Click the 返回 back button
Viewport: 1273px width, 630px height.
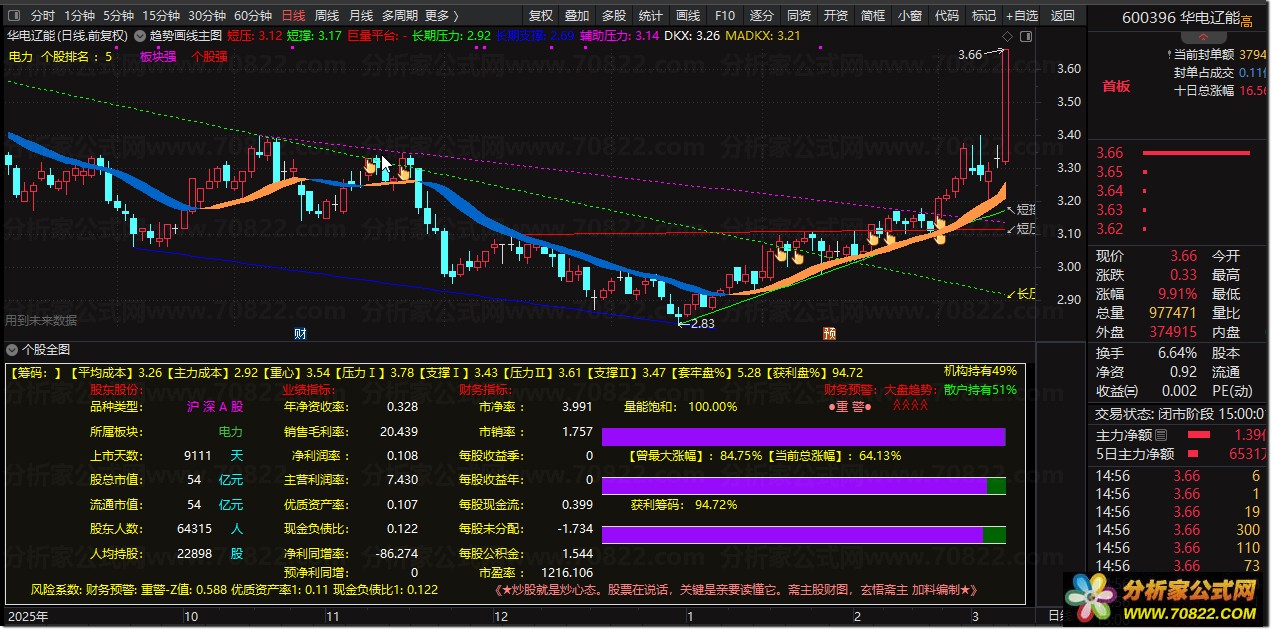coord(1064,16)
